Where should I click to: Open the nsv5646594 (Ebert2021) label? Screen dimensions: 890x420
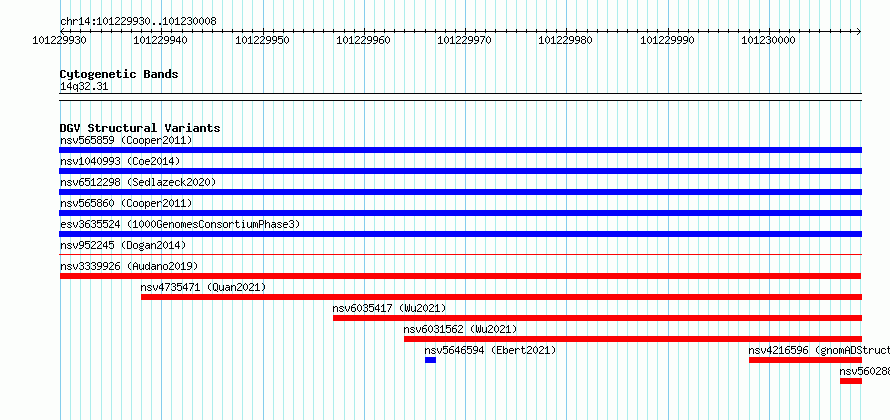[490, 350]
